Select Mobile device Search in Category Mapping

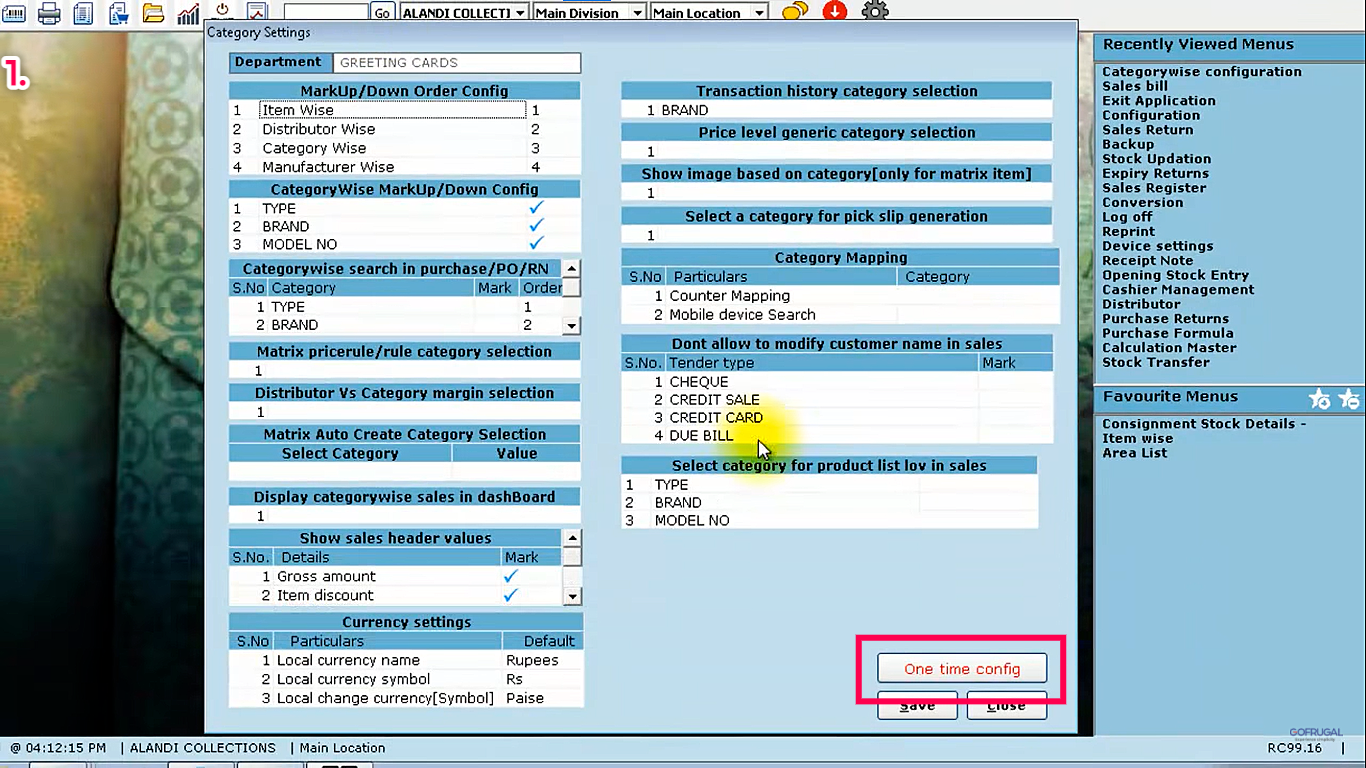point(840,314)
